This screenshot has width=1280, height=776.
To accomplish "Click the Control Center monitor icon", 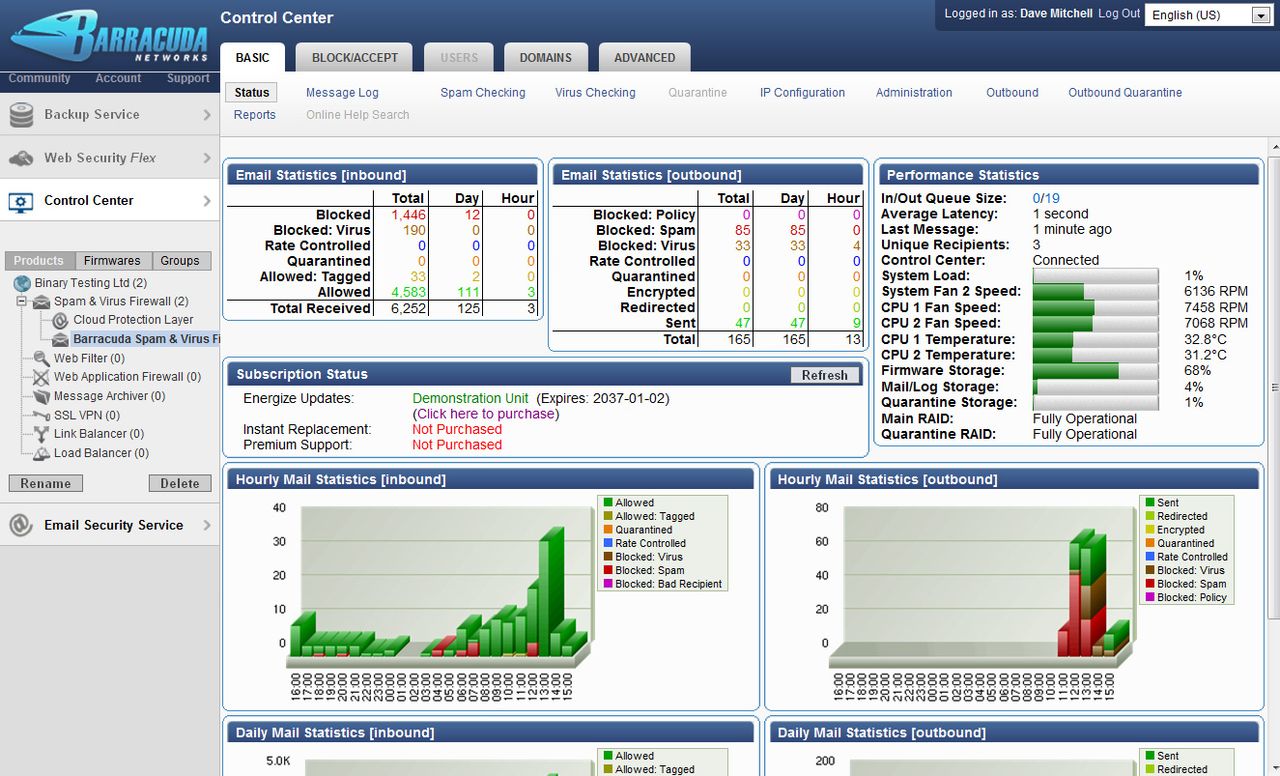I will (21, 201).
